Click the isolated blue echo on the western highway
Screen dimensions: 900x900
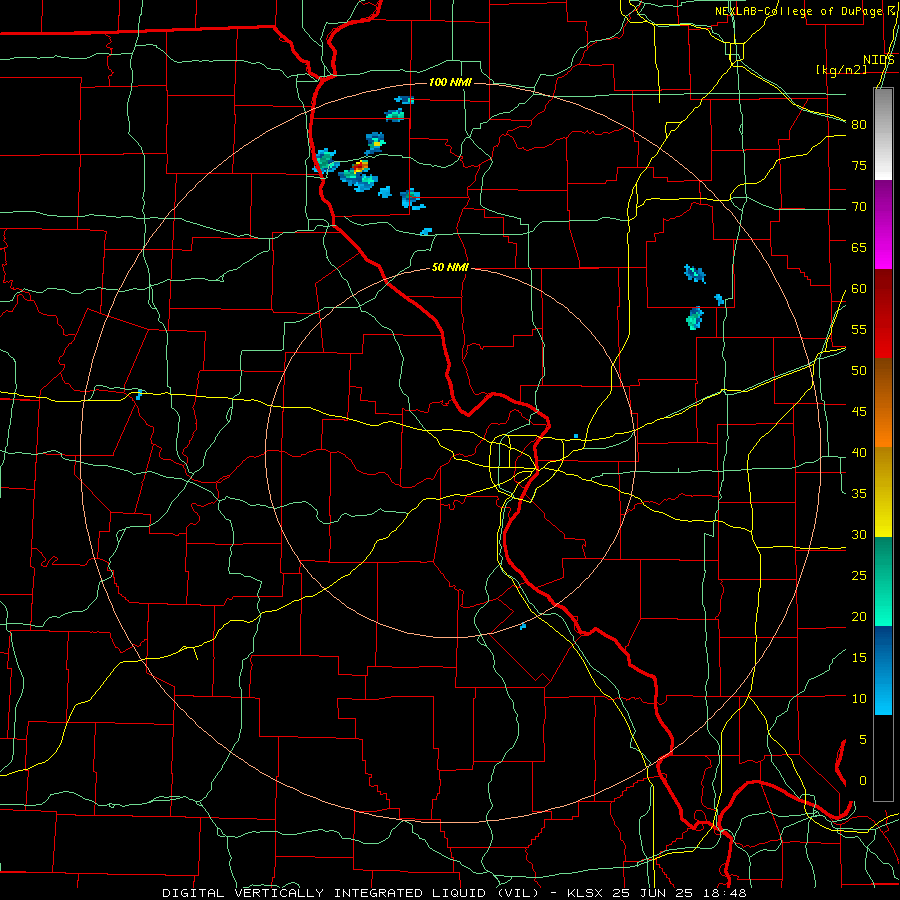139,394
